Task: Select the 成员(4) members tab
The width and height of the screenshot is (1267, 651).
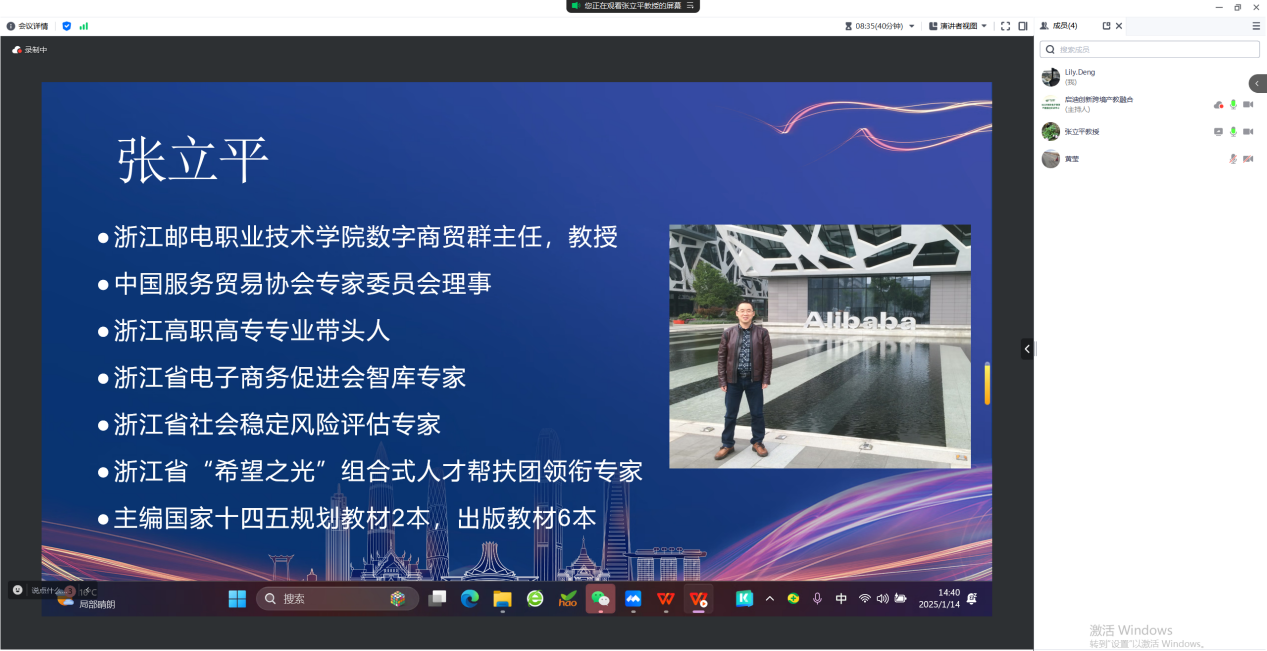Action: [1060, 26]
